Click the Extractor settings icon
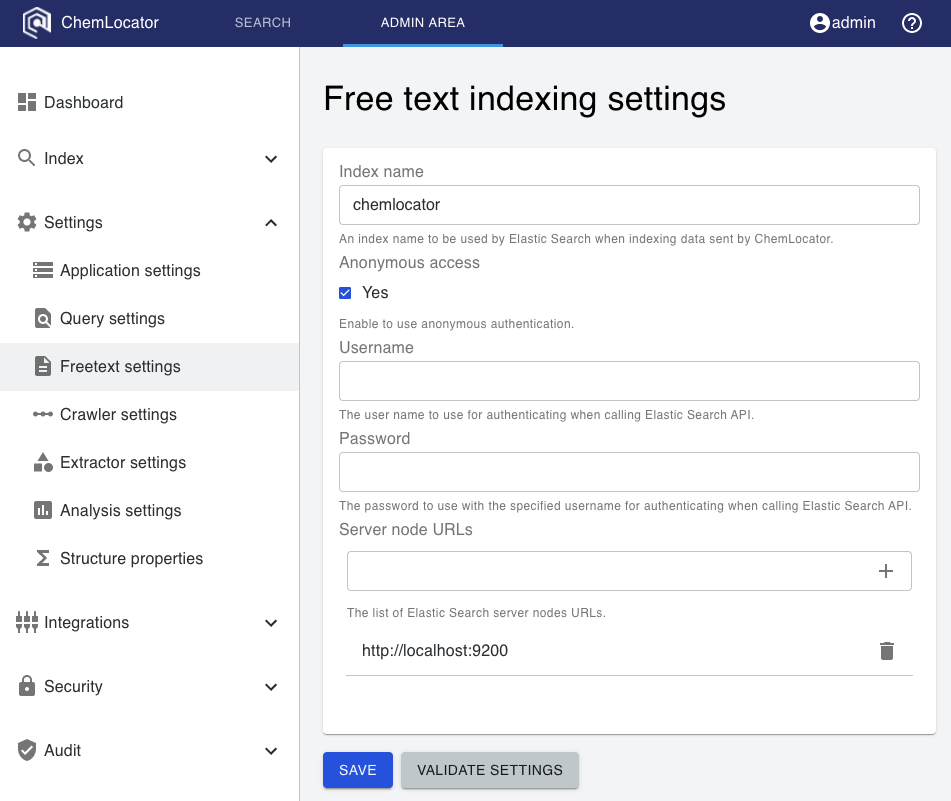This screenshot has width=951, height=801. [42, 462]
